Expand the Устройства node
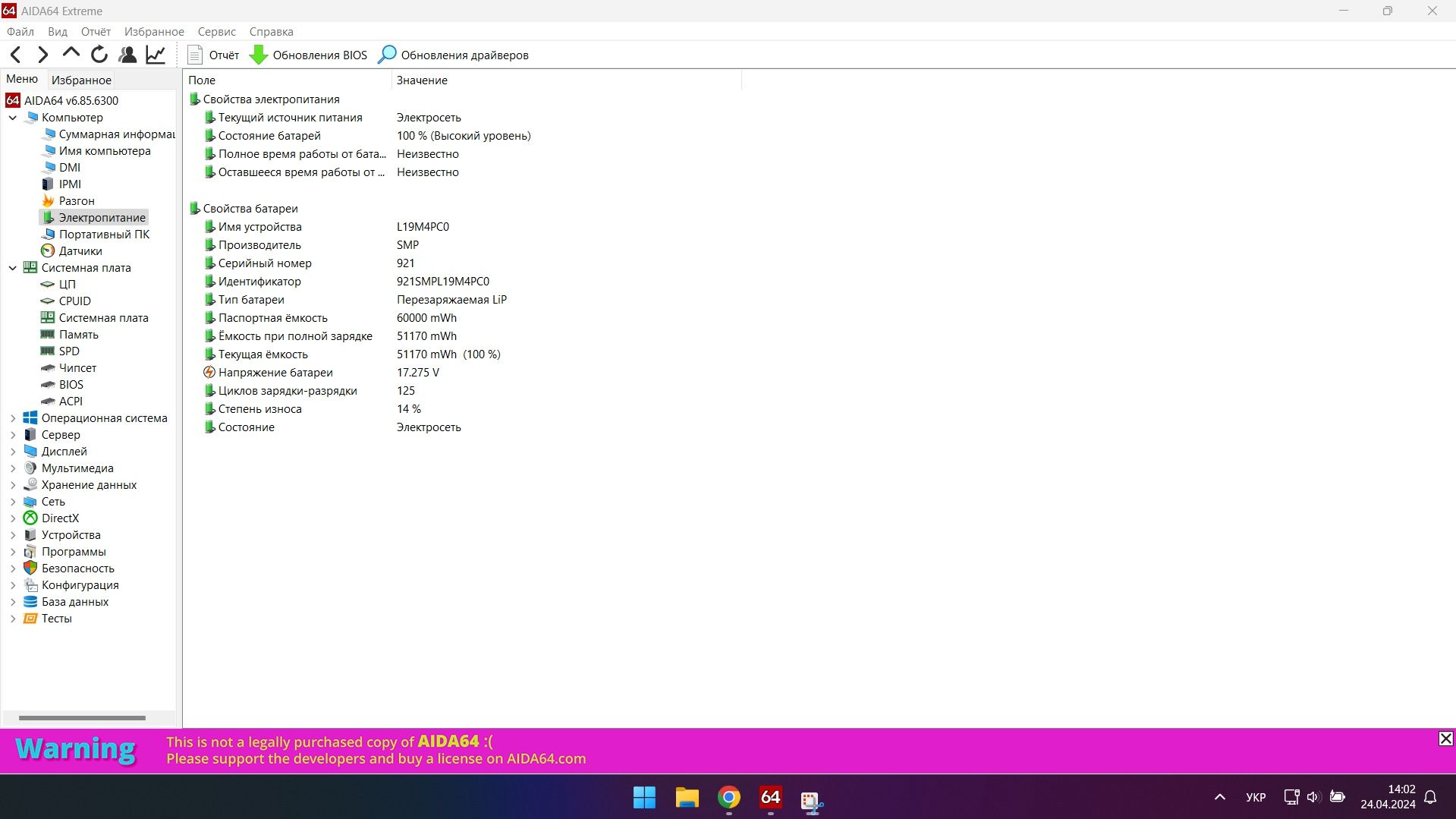 pos(13,535)
